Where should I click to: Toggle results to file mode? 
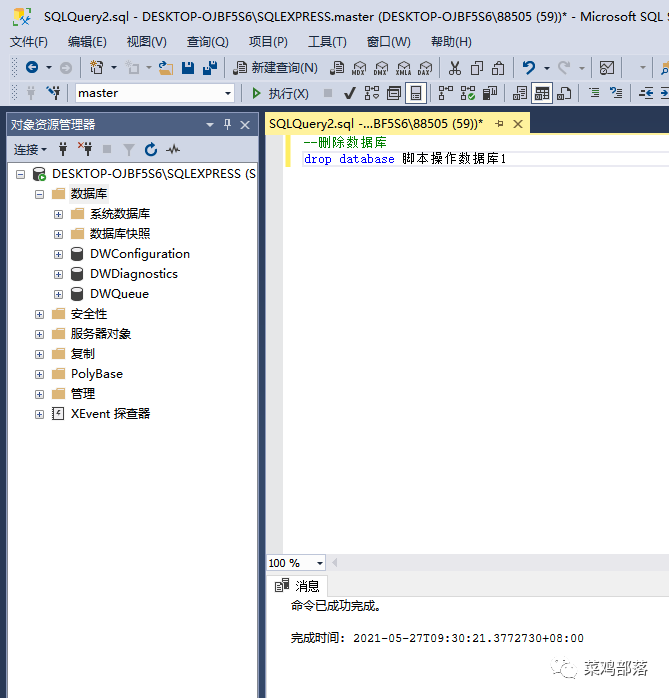564,93
